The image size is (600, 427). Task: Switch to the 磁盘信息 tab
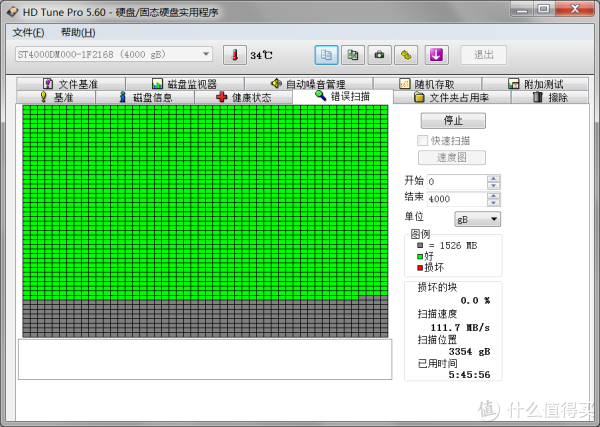pos(145,97)
